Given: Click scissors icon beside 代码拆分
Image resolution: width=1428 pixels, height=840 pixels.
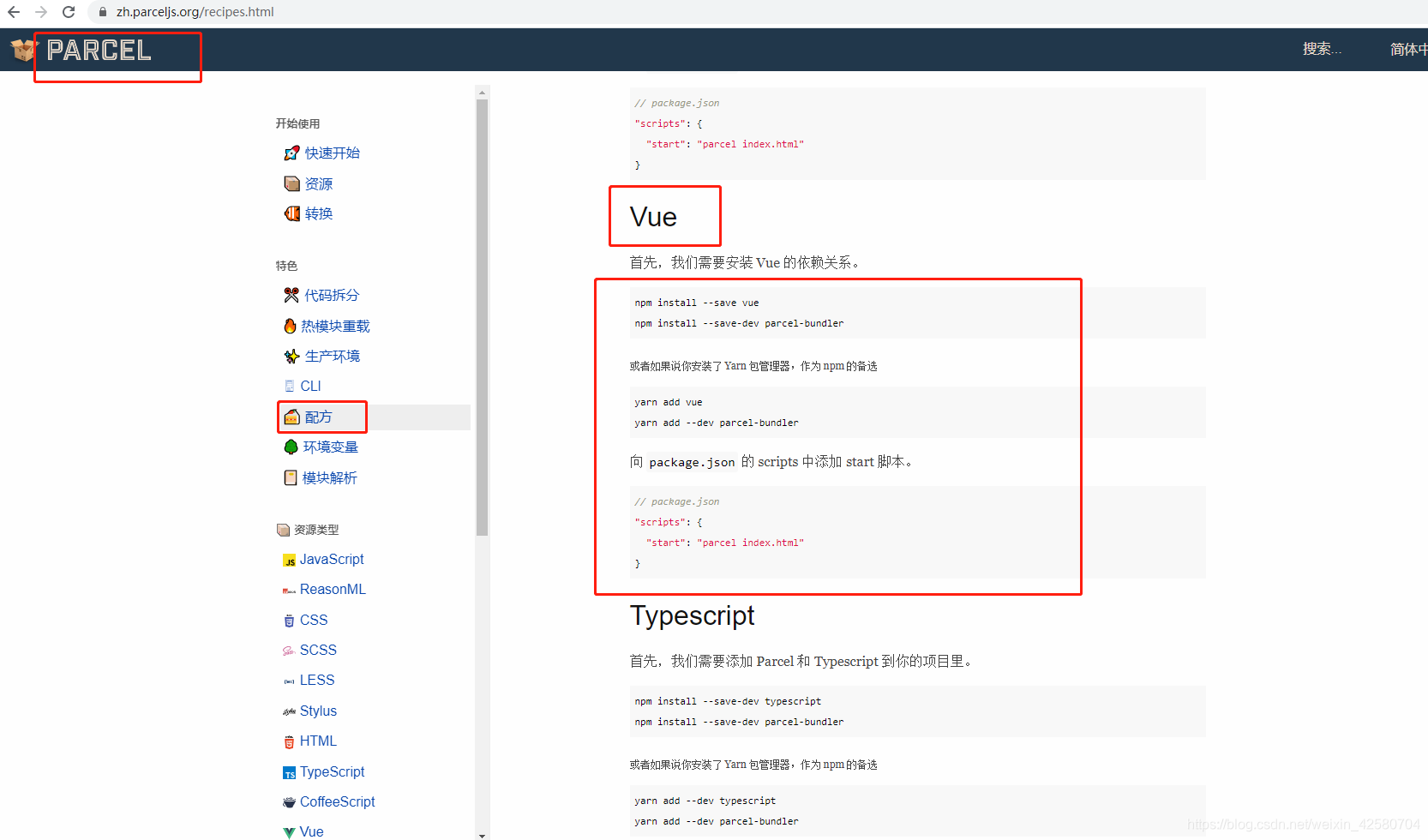Looking at the screenshot, I should [x=291, y=295].
